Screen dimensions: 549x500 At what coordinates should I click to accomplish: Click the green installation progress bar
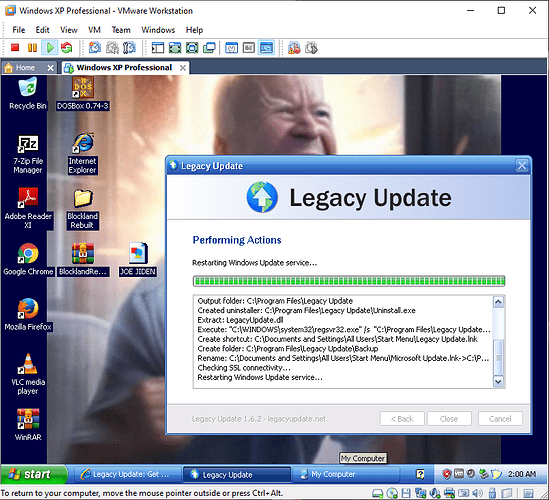coord(349,281)
